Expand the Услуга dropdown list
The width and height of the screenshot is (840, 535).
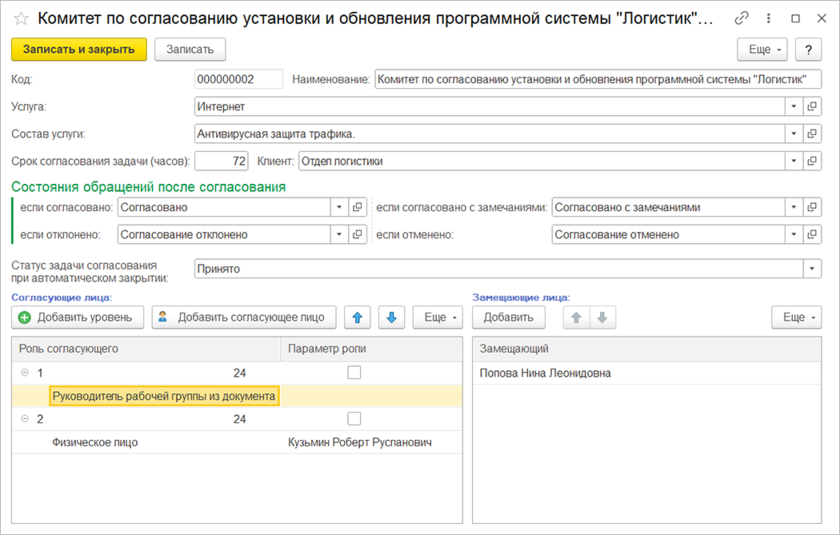pos(793,106)
